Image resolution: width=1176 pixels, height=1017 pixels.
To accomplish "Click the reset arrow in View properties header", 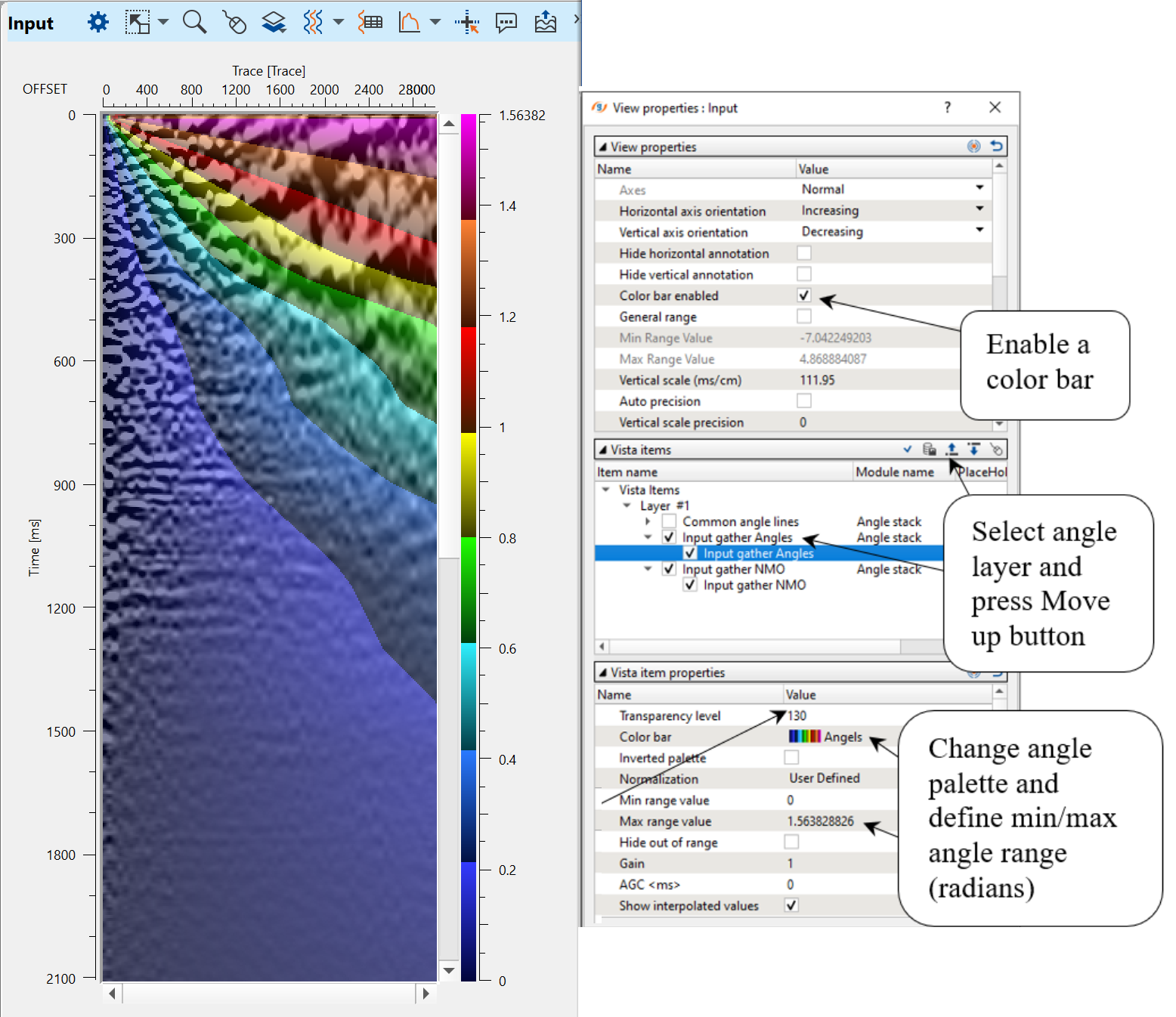I will tap(996, 147).
